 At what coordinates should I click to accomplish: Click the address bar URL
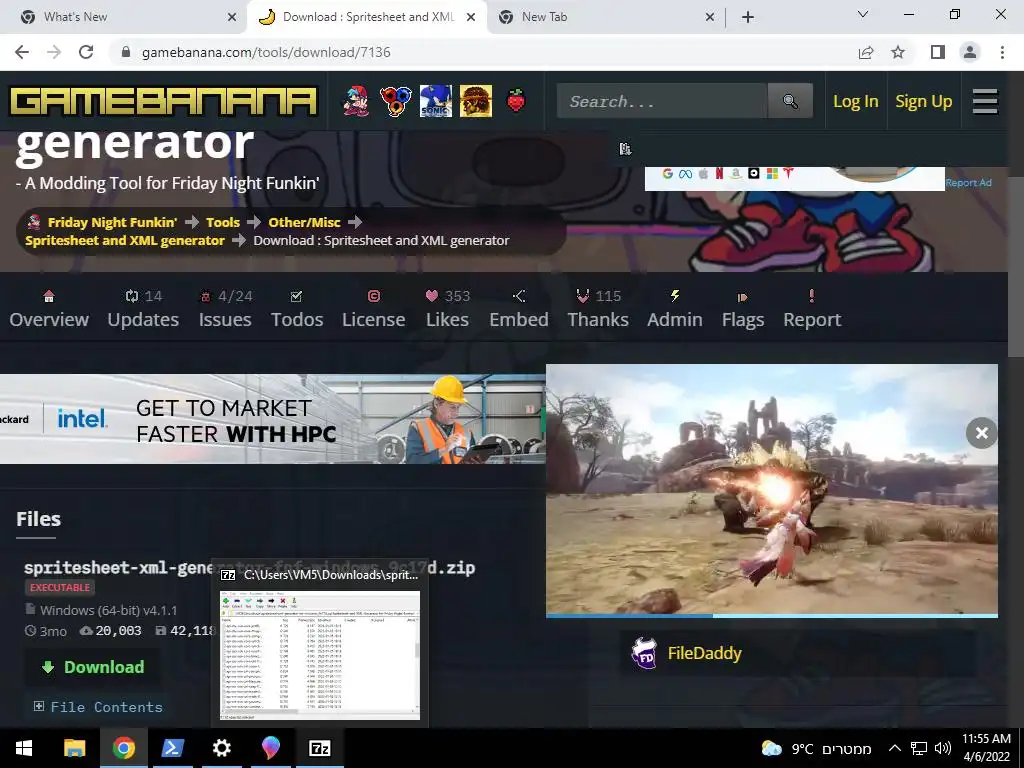coord(266,52)
